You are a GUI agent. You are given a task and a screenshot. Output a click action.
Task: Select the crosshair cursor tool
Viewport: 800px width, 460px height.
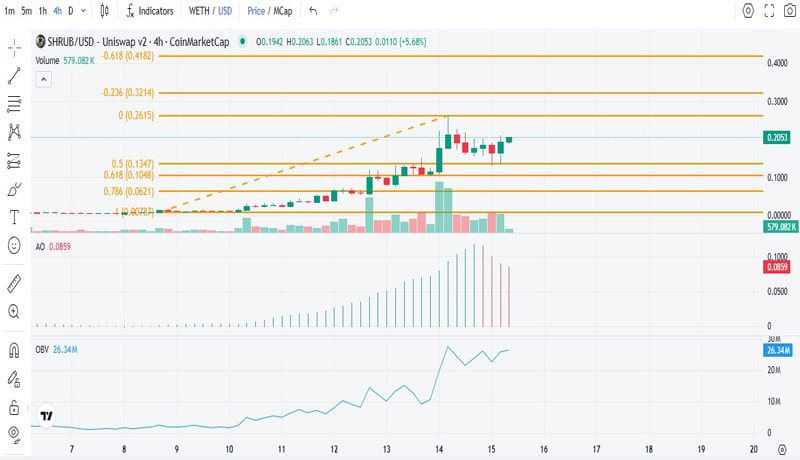click(14, 48)
